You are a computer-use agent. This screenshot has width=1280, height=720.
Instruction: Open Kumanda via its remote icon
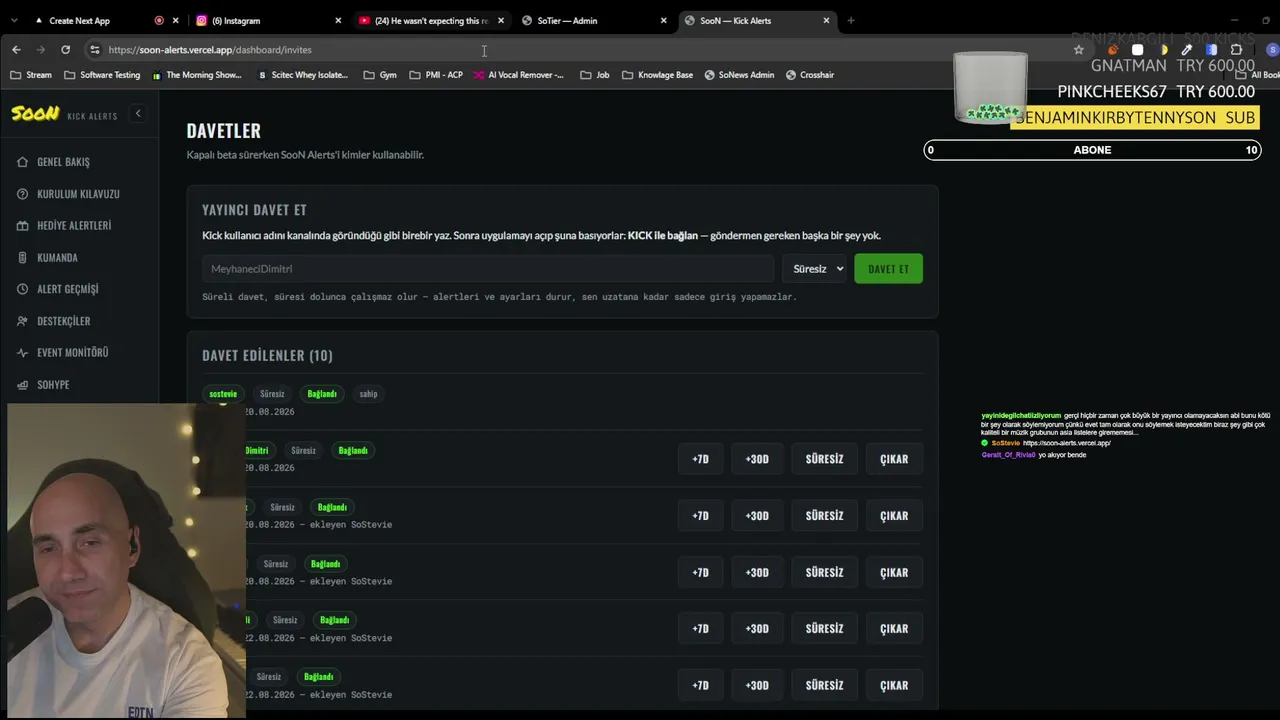23,258
